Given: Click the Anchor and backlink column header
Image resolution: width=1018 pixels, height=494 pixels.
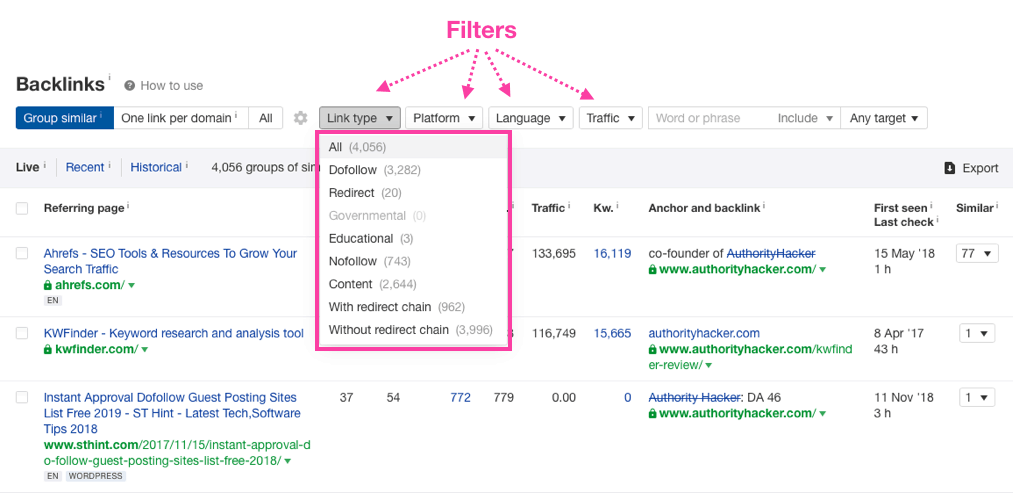Looking at the screenshot, I should point(704,208).
